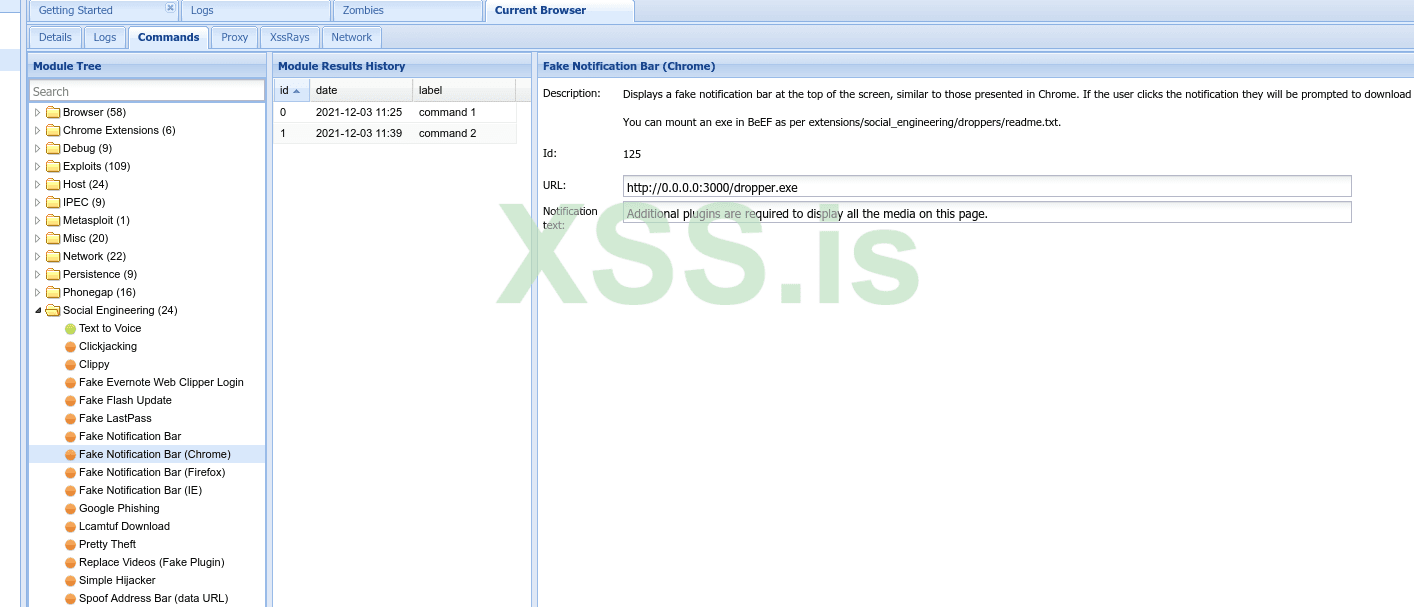Click the Exploits folder icon
1414x607 pixels.
click(53, 166)
